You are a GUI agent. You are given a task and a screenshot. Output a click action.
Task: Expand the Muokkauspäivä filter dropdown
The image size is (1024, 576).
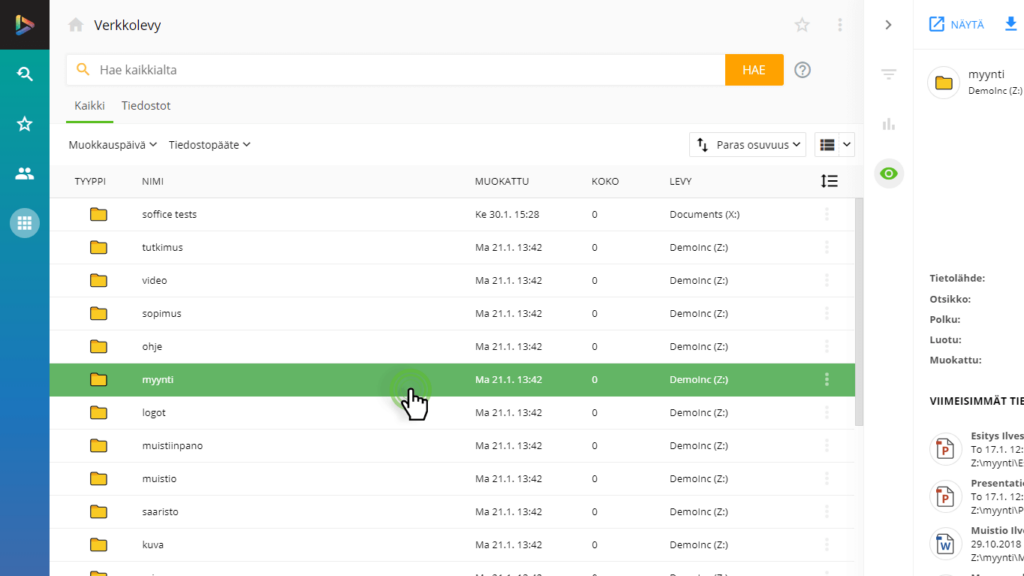pyautogui.click(x=112, y=145)
